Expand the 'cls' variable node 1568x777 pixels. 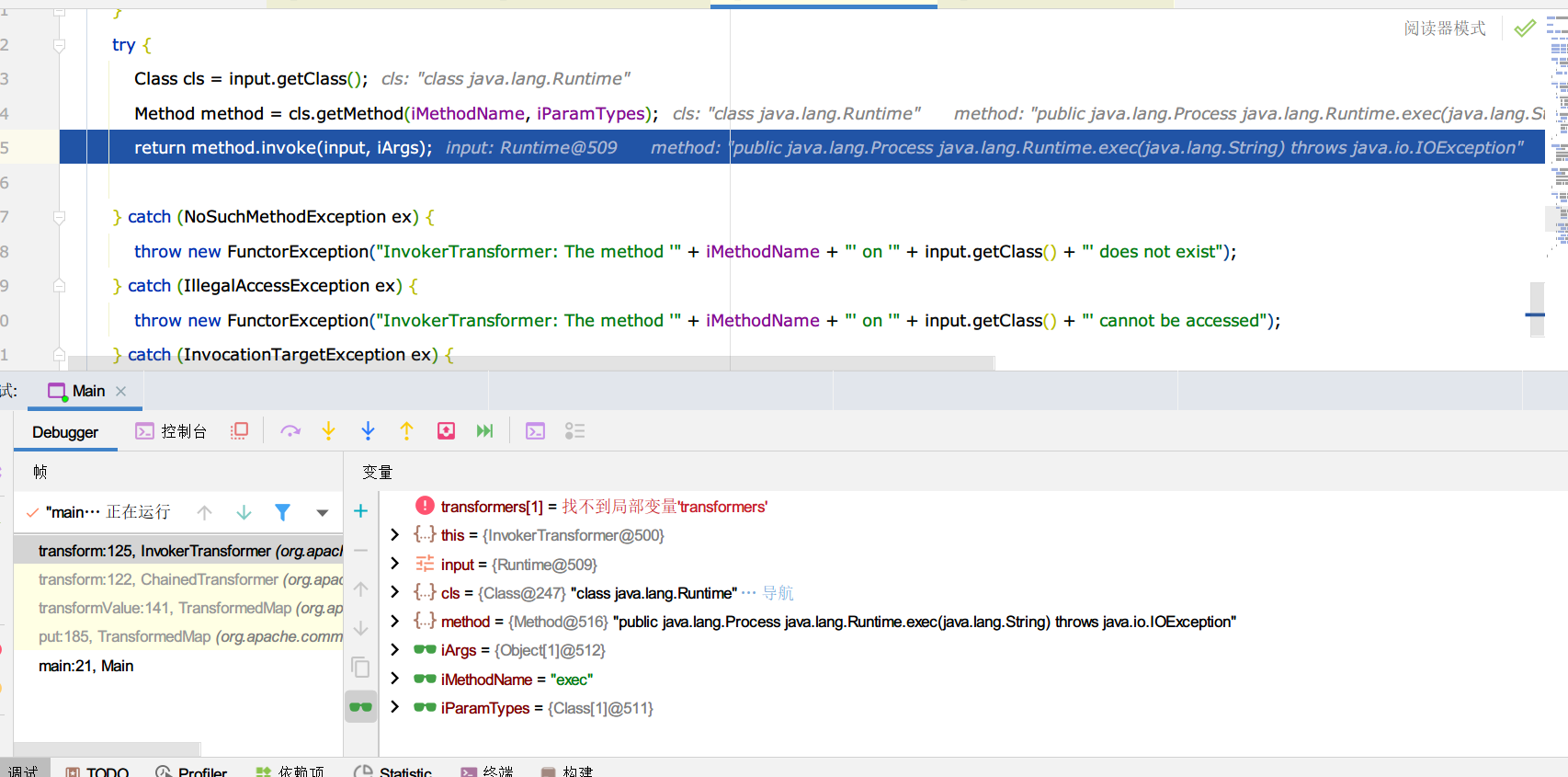tap(395, 592)
